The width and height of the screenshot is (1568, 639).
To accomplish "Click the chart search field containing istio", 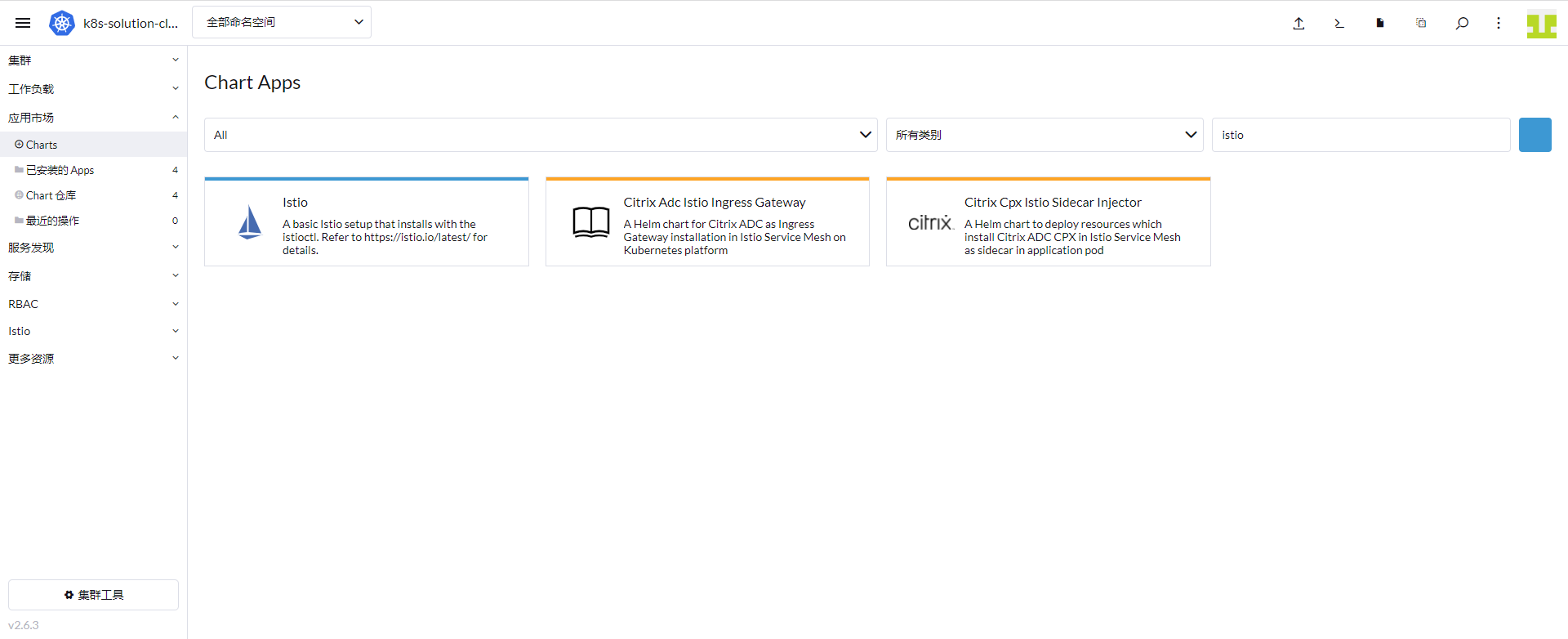I will point(1361,135).
